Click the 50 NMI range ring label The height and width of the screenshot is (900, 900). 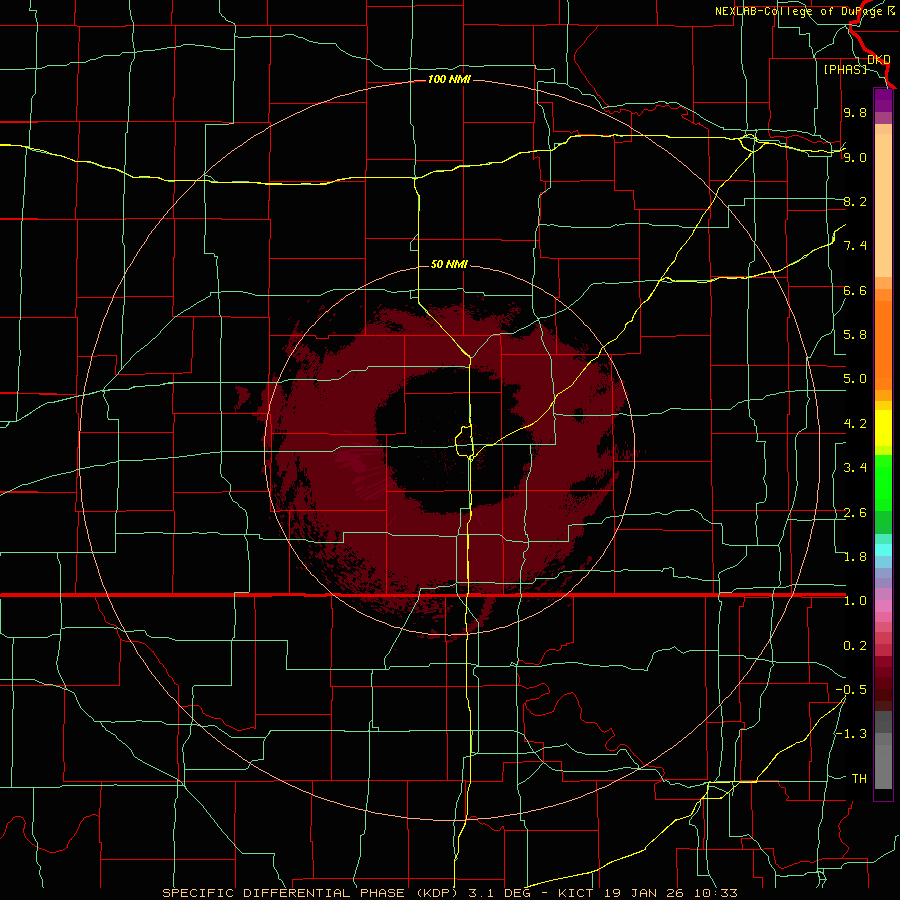[x=449, y=264]
